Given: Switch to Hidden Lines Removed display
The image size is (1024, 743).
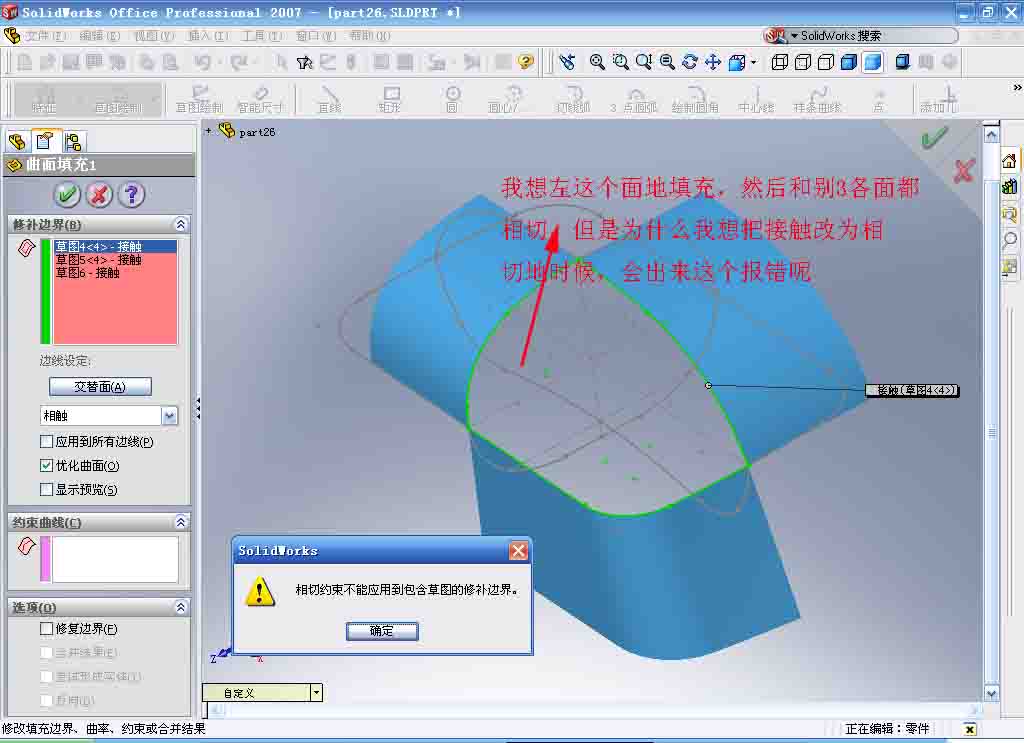Looking at the screenshot, I should (825, 62).
